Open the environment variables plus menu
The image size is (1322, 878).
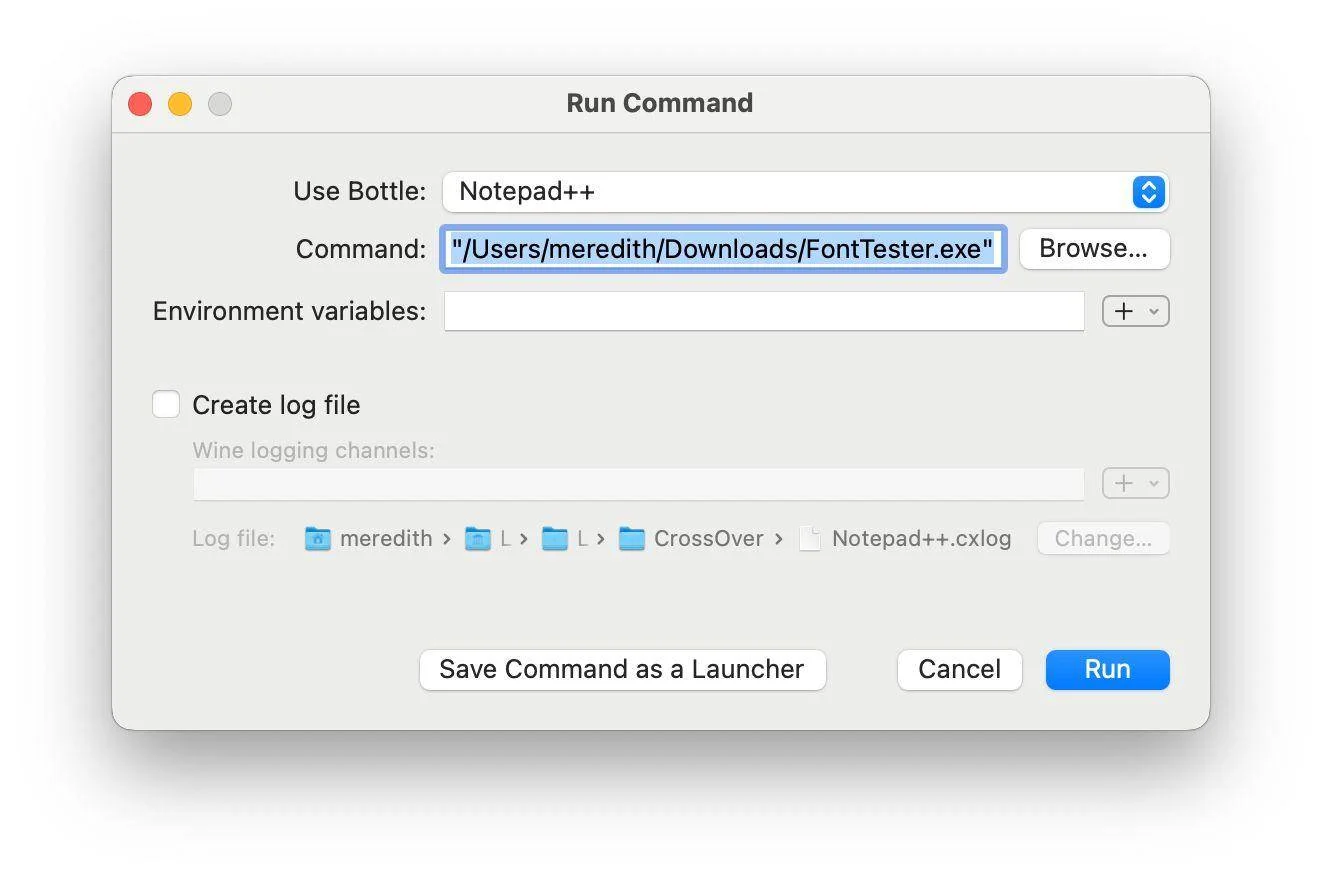1135,311
